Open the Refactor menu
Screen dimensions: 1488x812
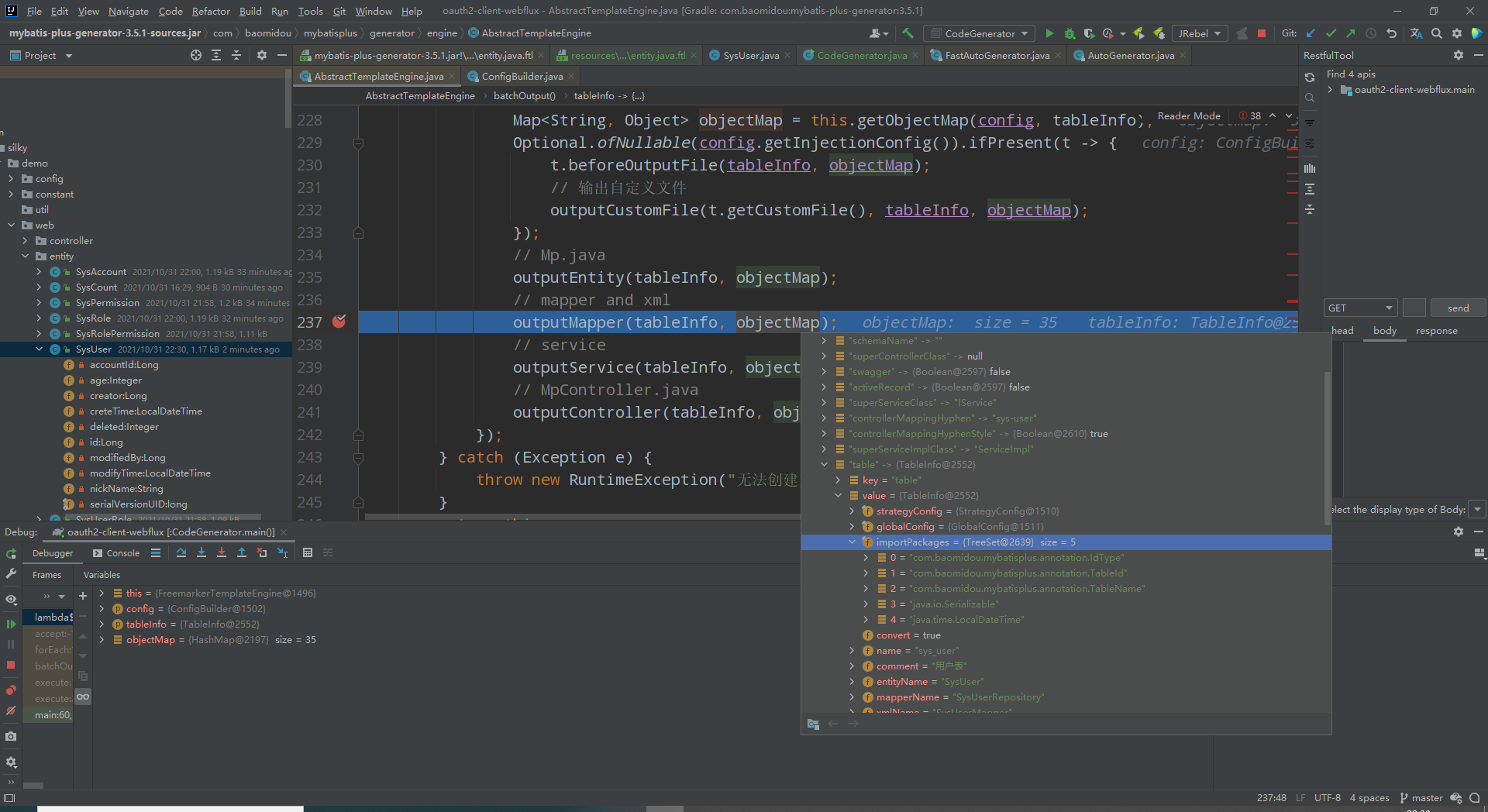211,11
